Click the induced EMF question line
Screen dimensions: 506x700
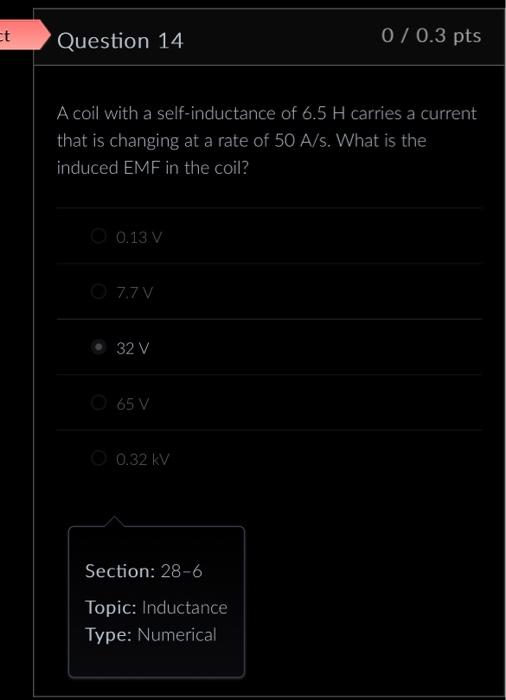coord(152,168)
